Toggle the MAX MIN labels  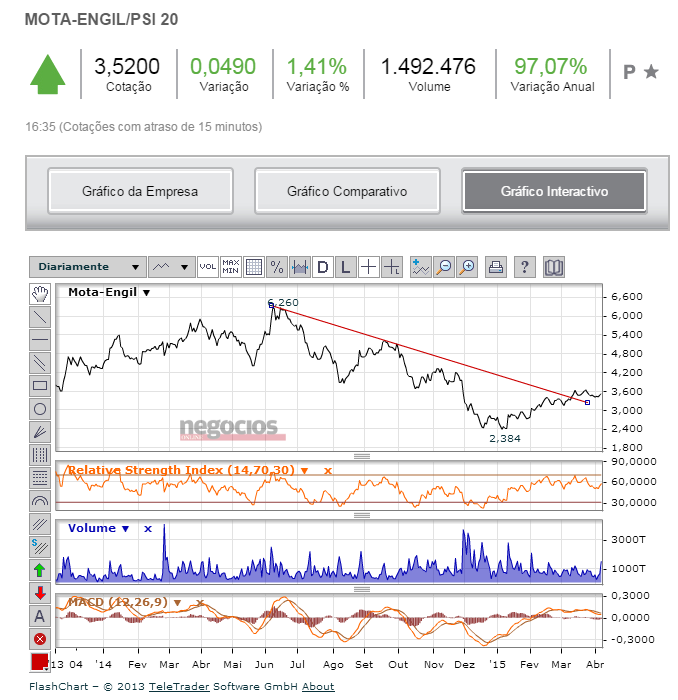click(x=231, y=267)
